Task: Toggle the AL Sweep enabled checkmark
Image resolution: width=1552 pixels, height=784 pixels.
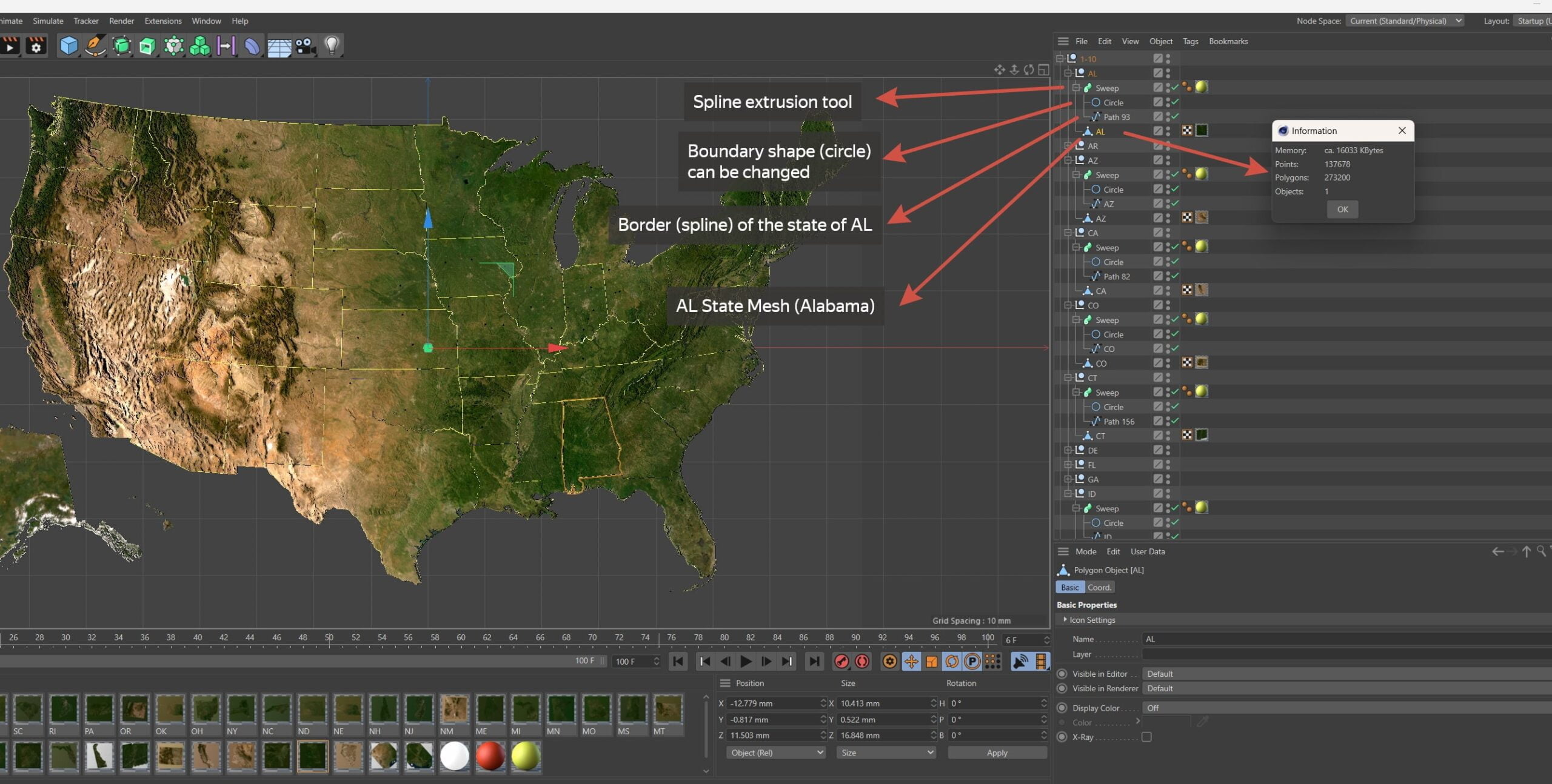Action: click(1175, 88)
